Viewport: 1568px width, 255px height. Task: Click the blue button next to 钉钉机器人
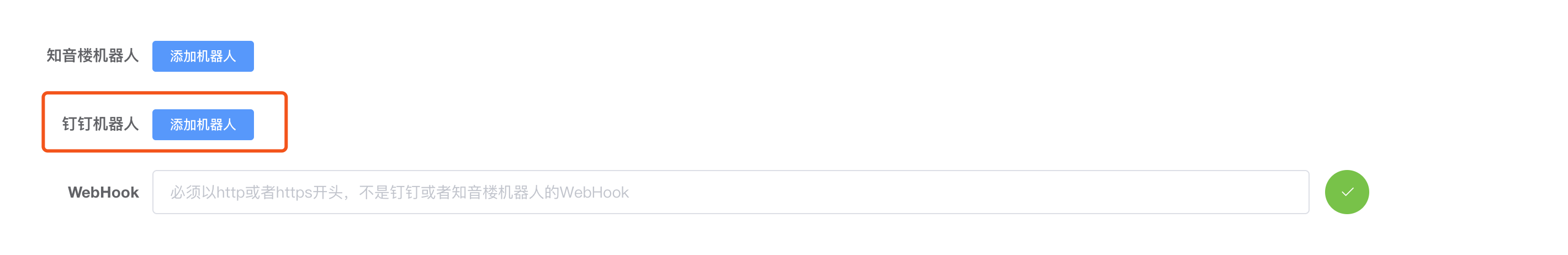point(203,125)
